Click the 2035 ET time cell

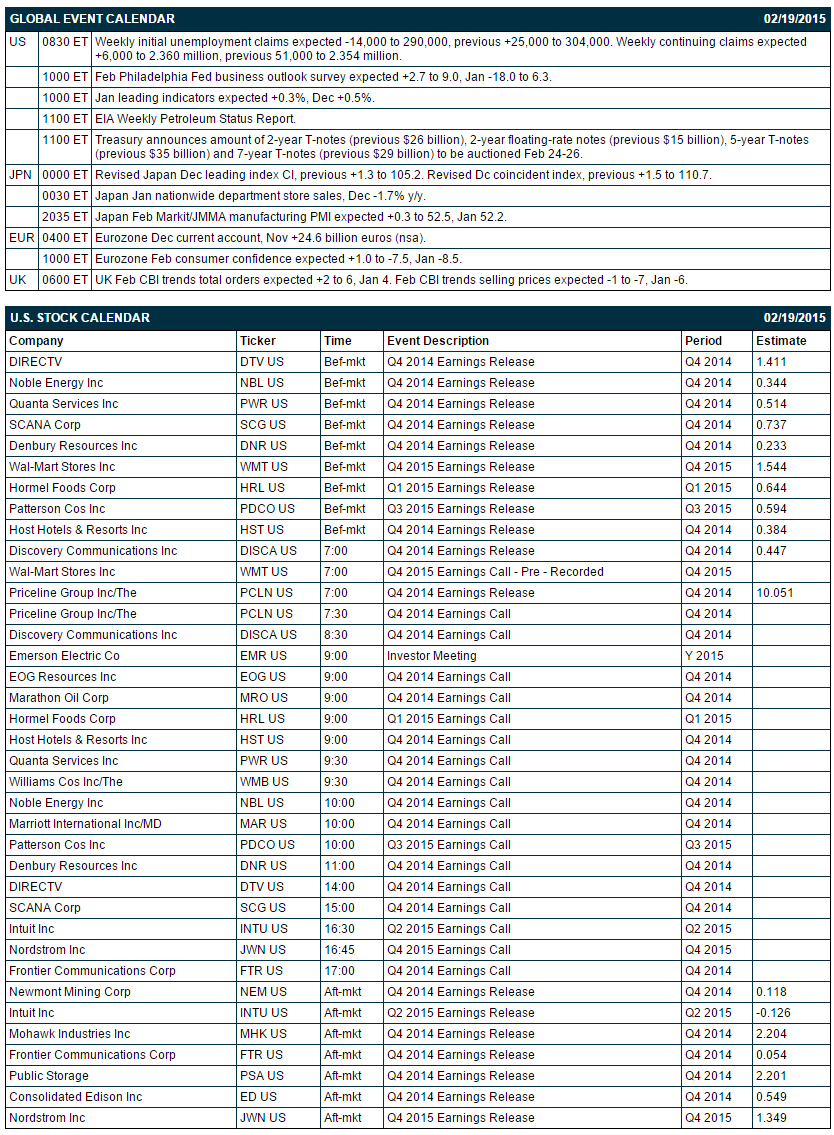(x=65, y=217)
